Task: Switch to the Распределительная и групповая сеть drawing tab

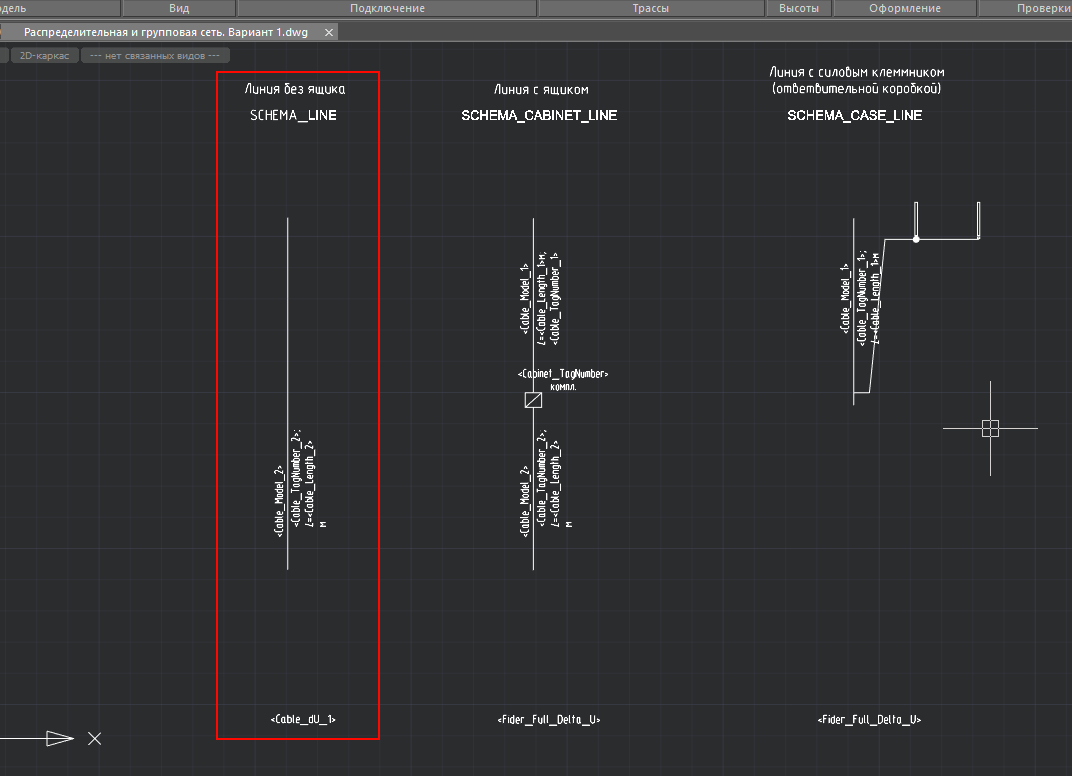Action: [x=165, y=32]
